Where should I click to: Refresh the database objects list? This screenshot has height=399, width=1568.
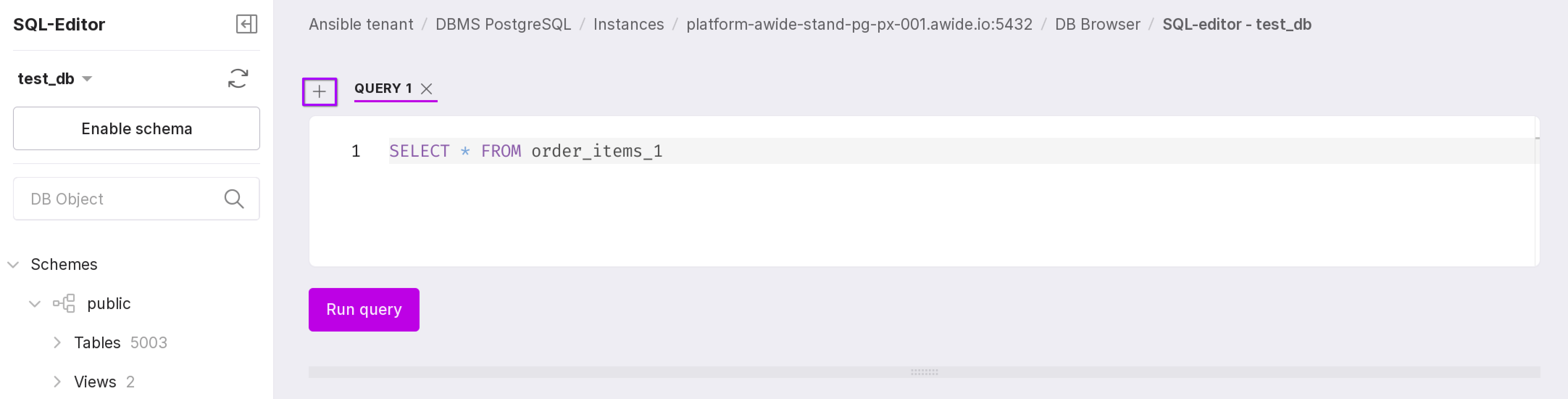tap(238, 79)
